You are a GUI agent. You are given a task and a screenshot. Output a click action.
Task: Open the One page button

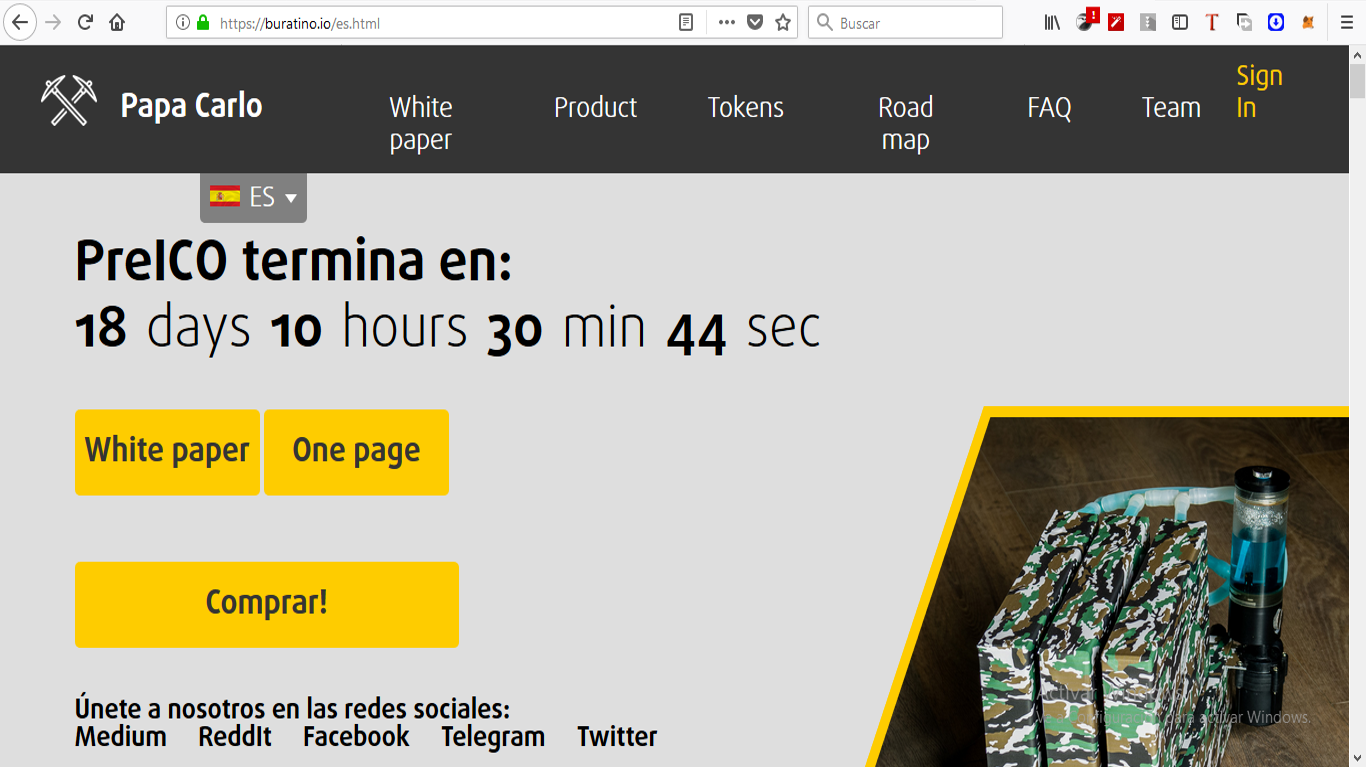click(x=356, y=452)
